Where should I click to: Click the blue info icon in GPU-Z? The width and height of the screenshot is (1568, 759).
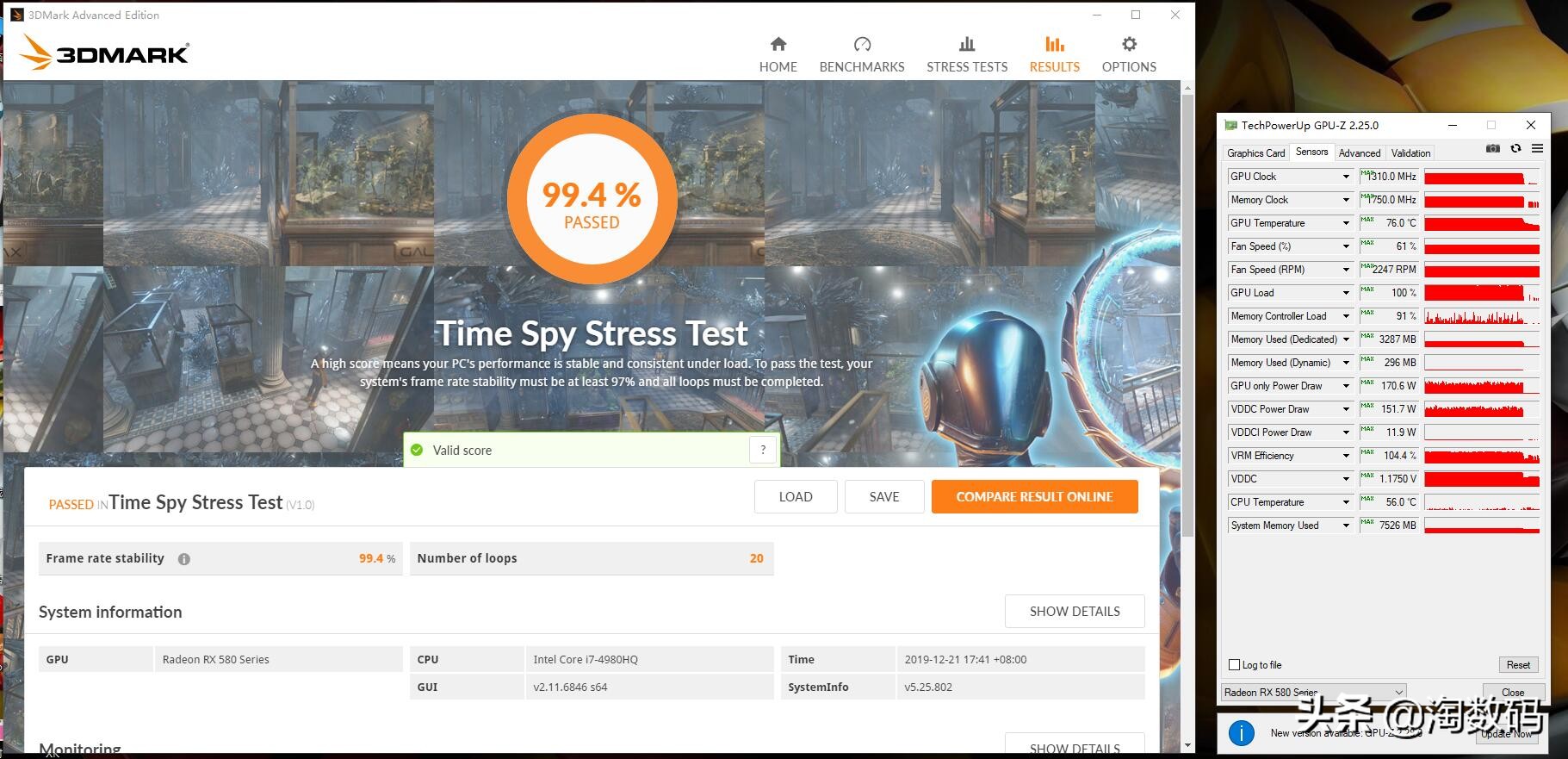click(1241, 733)
